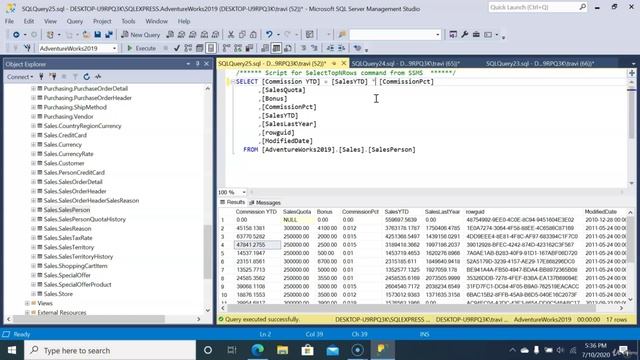Image resolution: width=640 pixels, height=360 pixels.
Task: Open the Mail app from the taskbar
Action: [x=333, y=350]
